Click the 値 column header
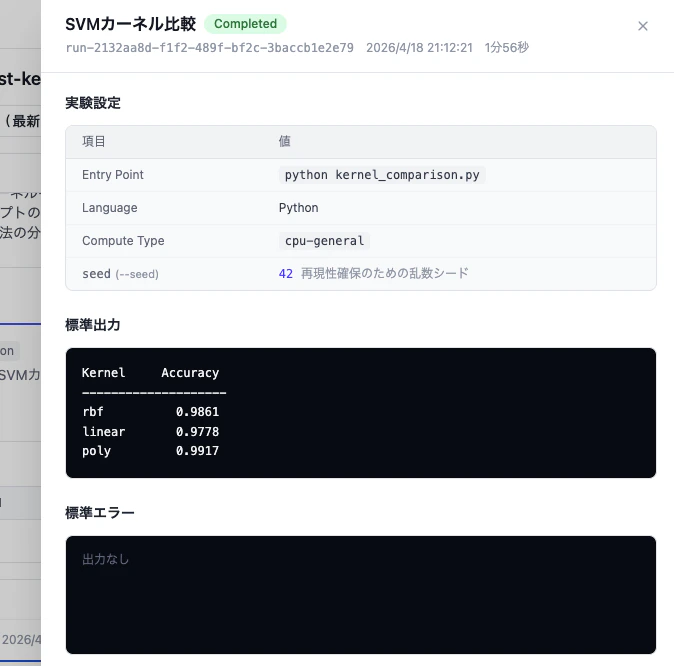Screen dimensions: 674x666 coord(285,141)
